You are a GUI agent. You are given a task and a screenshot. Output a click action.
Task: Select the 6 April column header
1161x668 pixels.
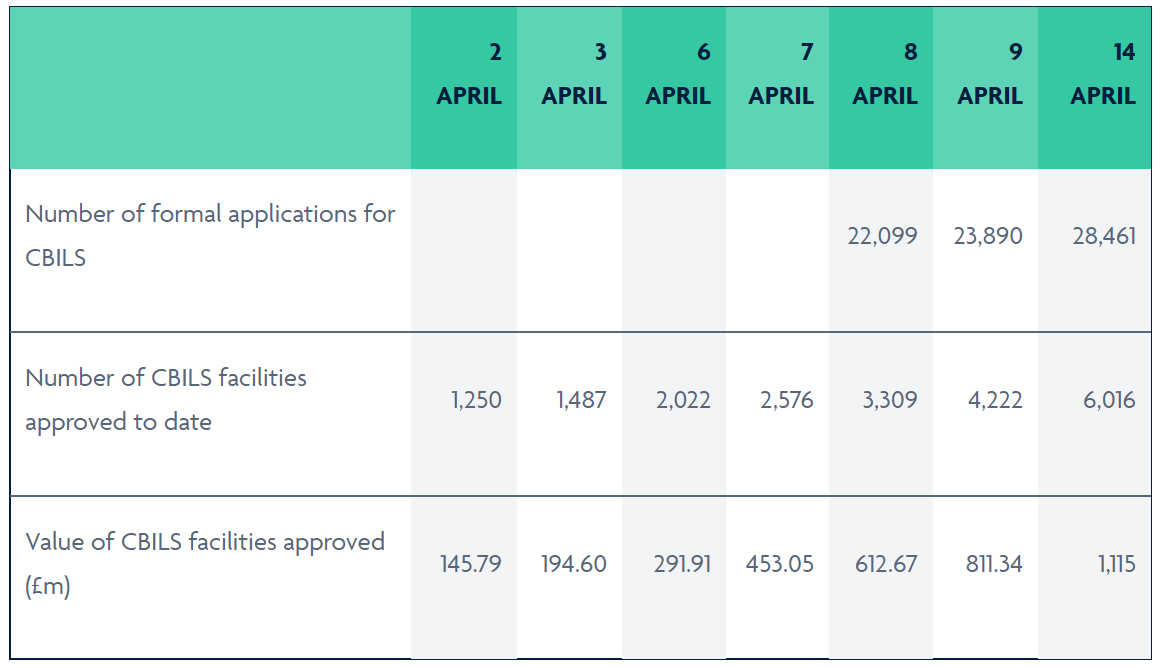pos(678,75)
